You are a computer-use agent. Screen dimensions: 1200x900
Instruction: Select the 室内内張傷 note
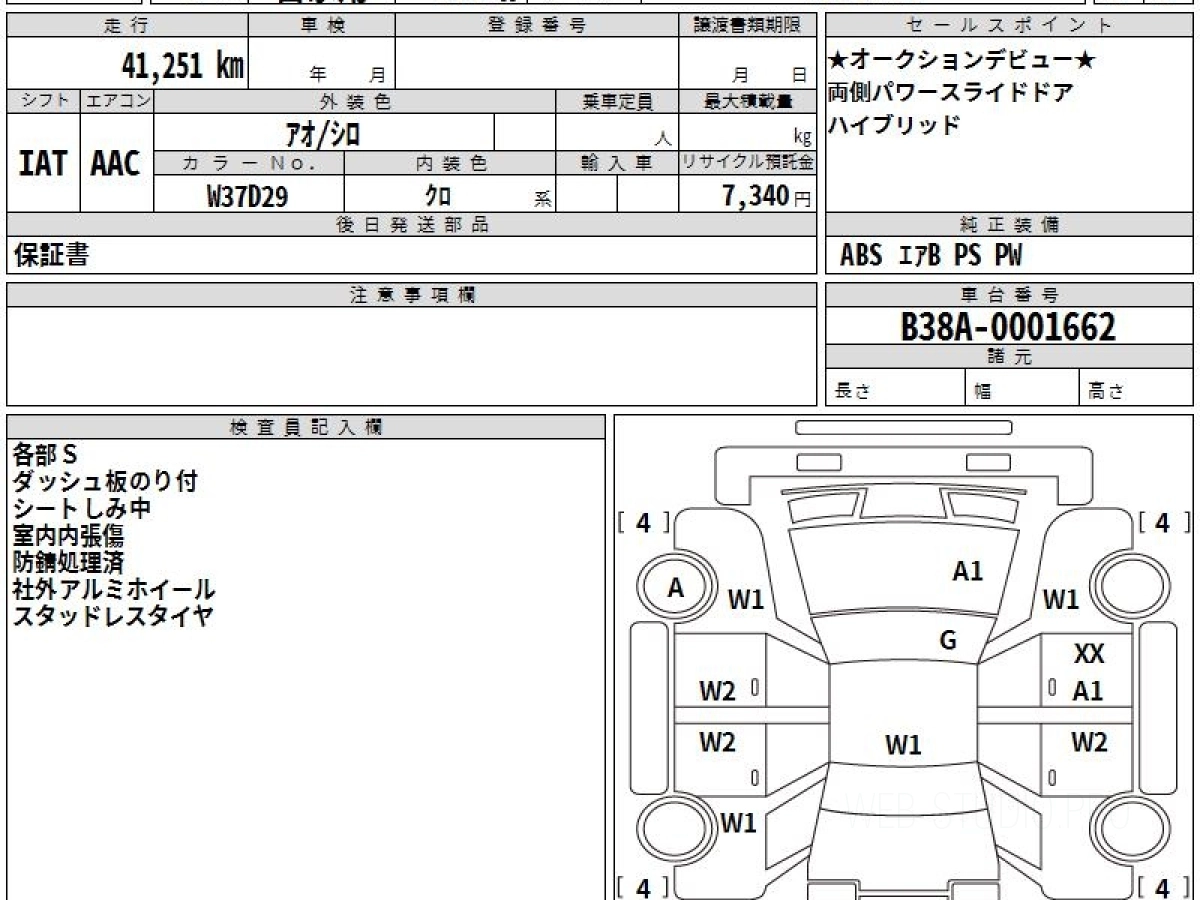pyautogui.click(x=68, y=536)
